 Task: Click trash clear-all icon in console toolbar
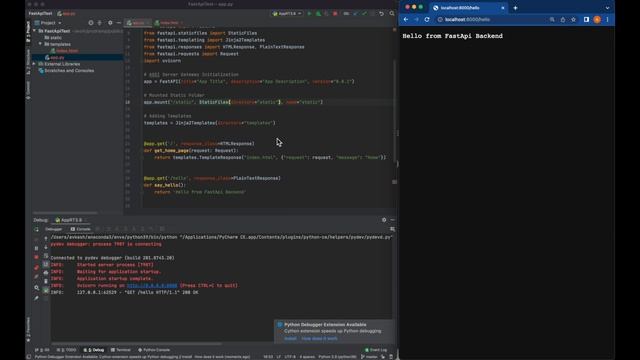[x=46, y=281]
